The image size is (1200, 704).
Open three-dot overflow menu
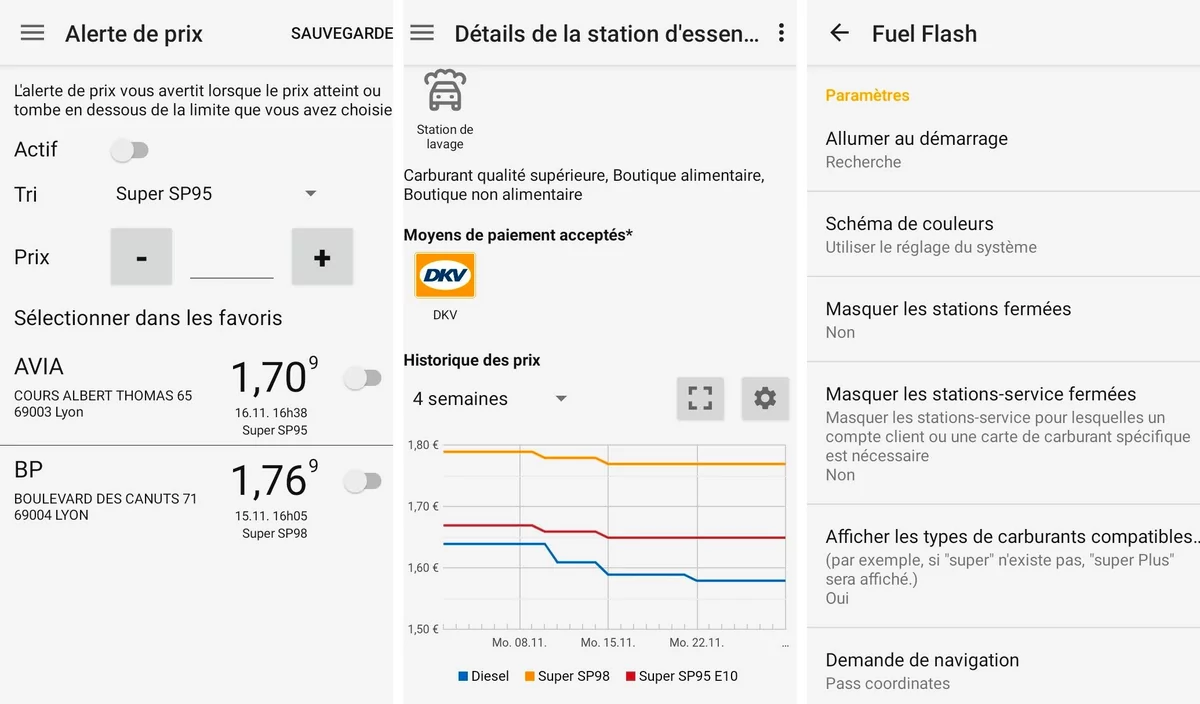[x=781, y=33]
